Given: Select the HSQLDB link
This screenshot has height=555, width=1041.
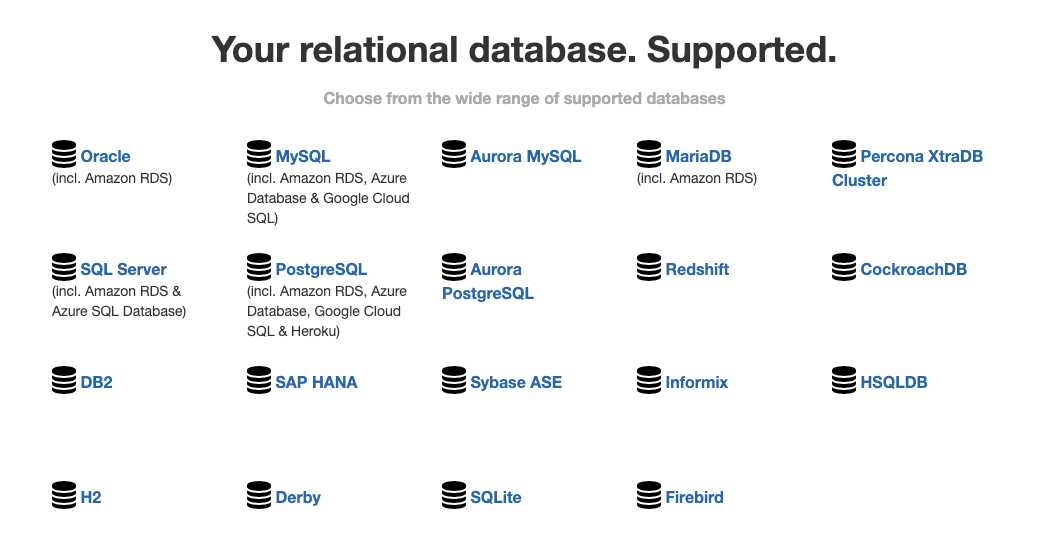Looking at the screenshot, I should (x=894, y=382).
